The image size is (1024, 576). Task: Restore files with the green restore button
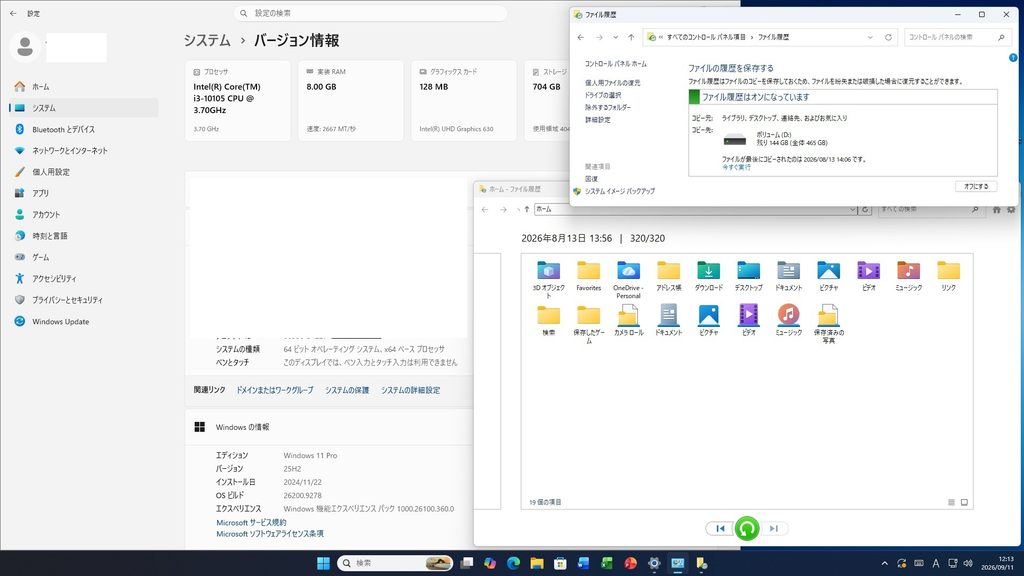[746, 528]
